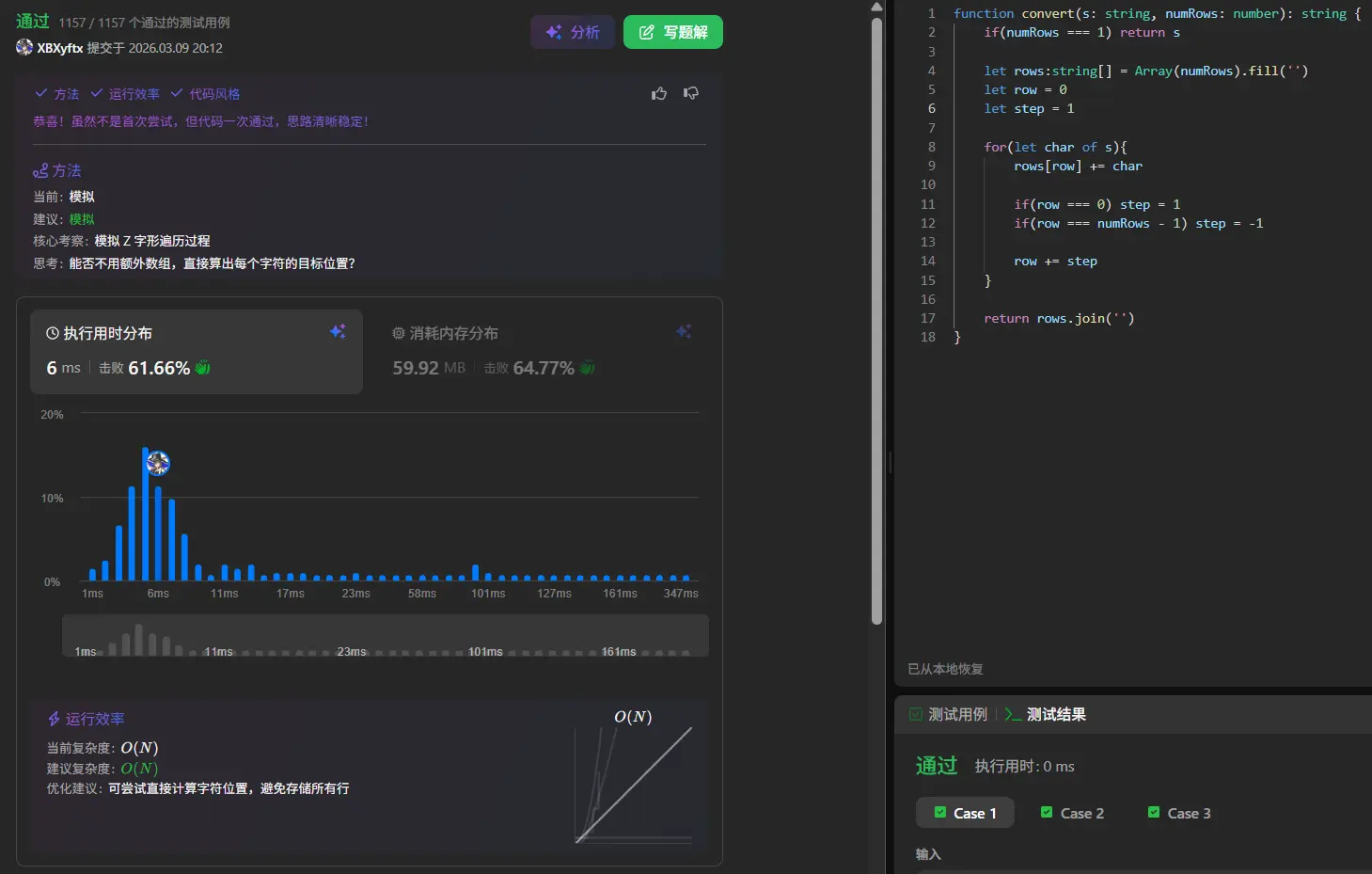Viewport: 1372px width, 874px height.
Task: Select the Case 2 test case
Action: click(x=1072, y=813)
